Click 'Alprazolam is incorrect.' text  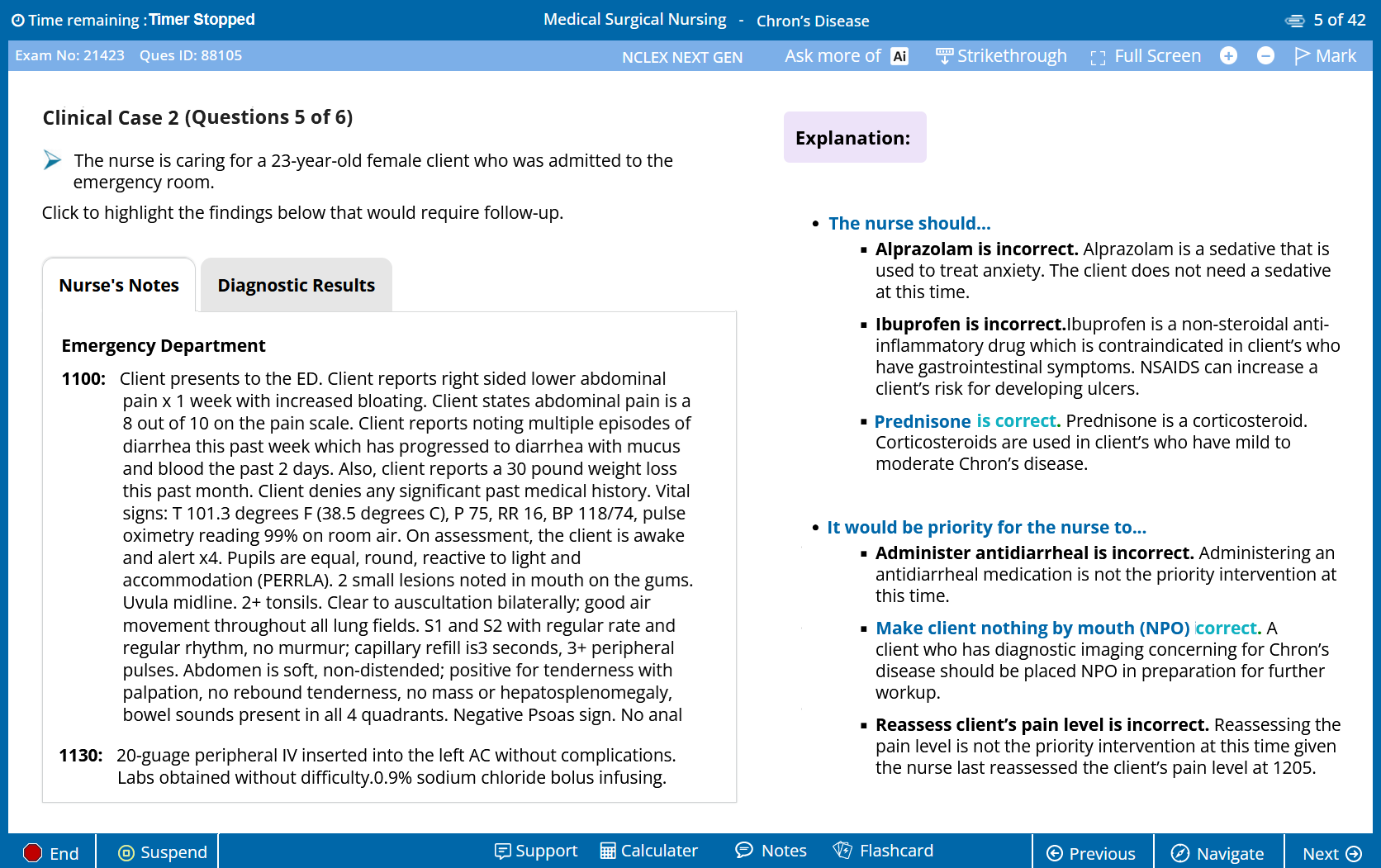click(x=976, y=249)
